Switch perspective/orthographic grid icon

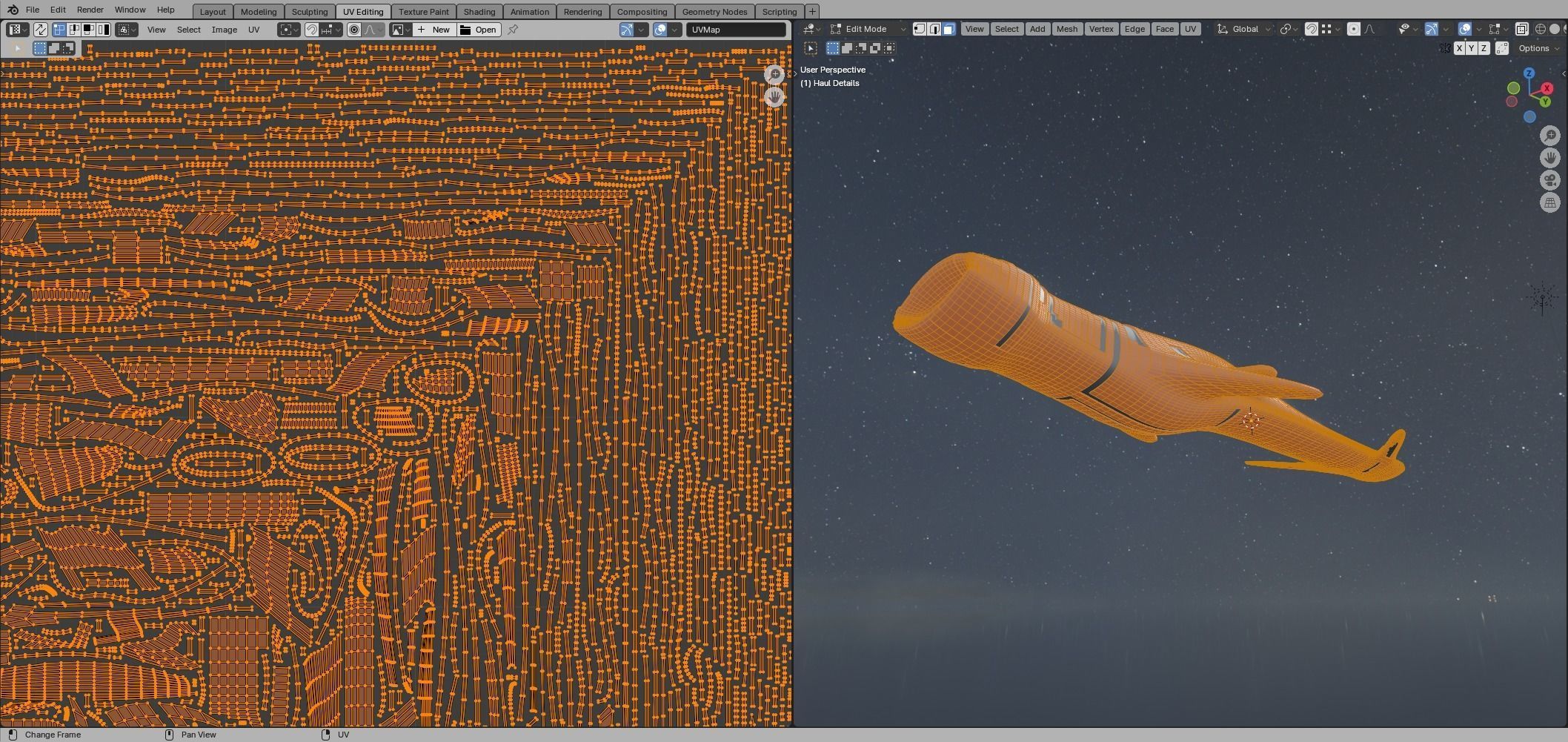coord(1550,202)
